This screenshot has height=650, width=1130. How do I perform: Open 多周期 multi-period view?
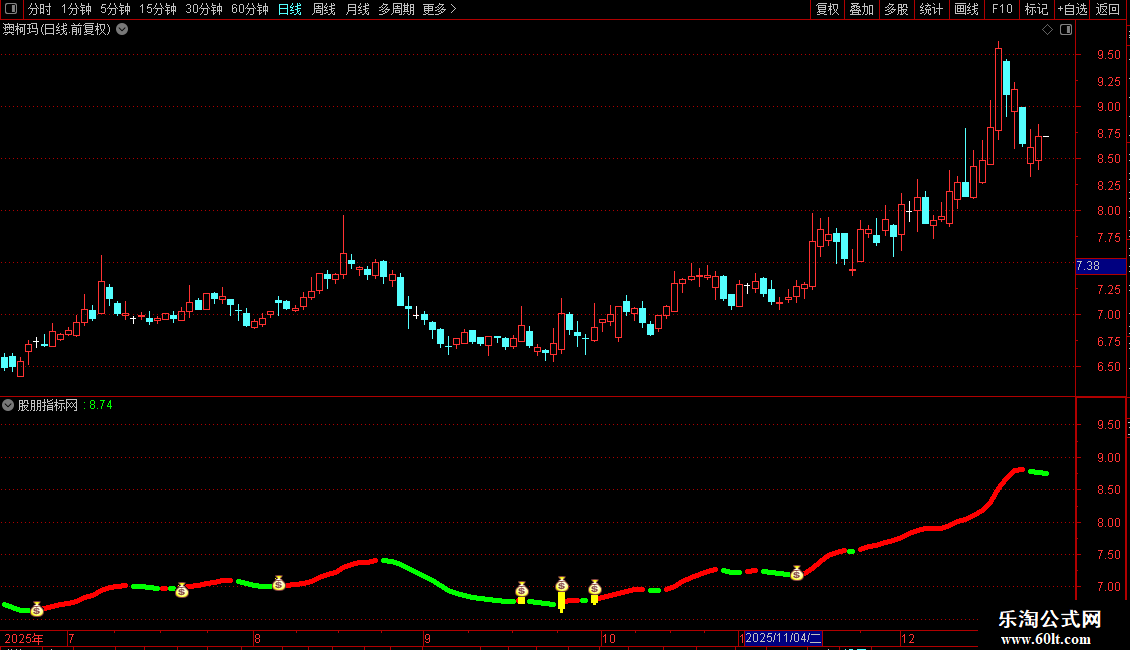396,9
